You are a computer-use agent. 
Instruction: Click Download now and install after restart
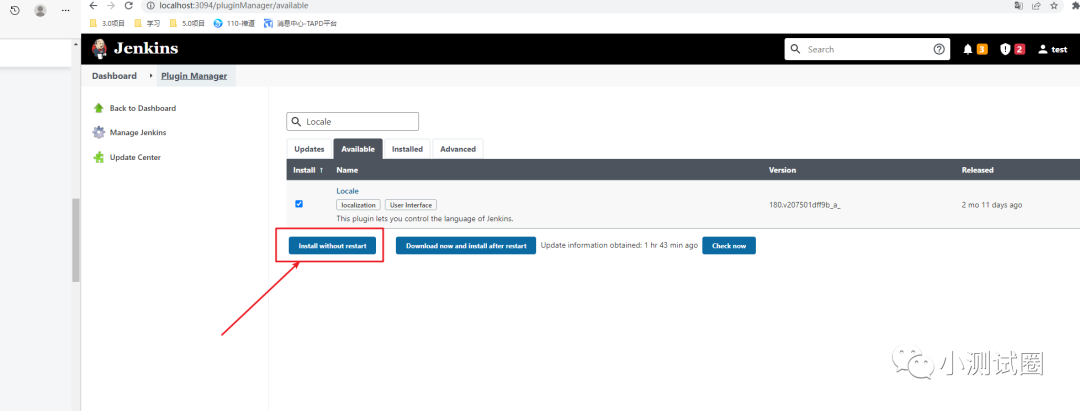(466, 246)
